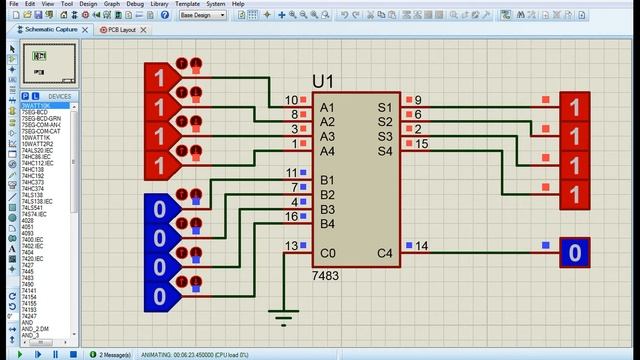Open an existing project folder
The height and width of the screenshot is (360, 640).
27,15
